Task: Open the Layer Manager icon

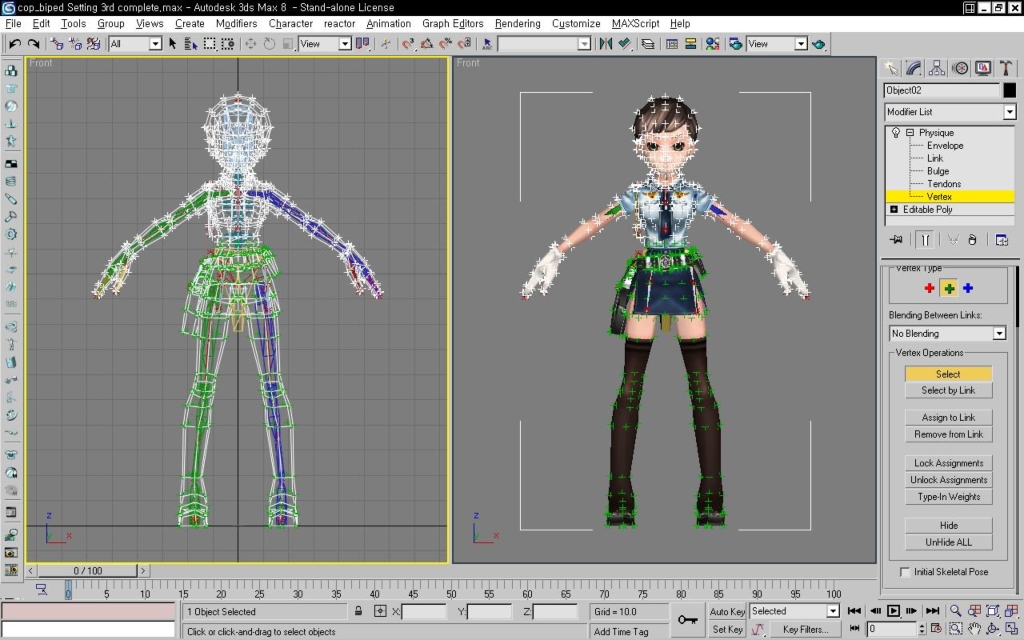Action: click(648, 44)
